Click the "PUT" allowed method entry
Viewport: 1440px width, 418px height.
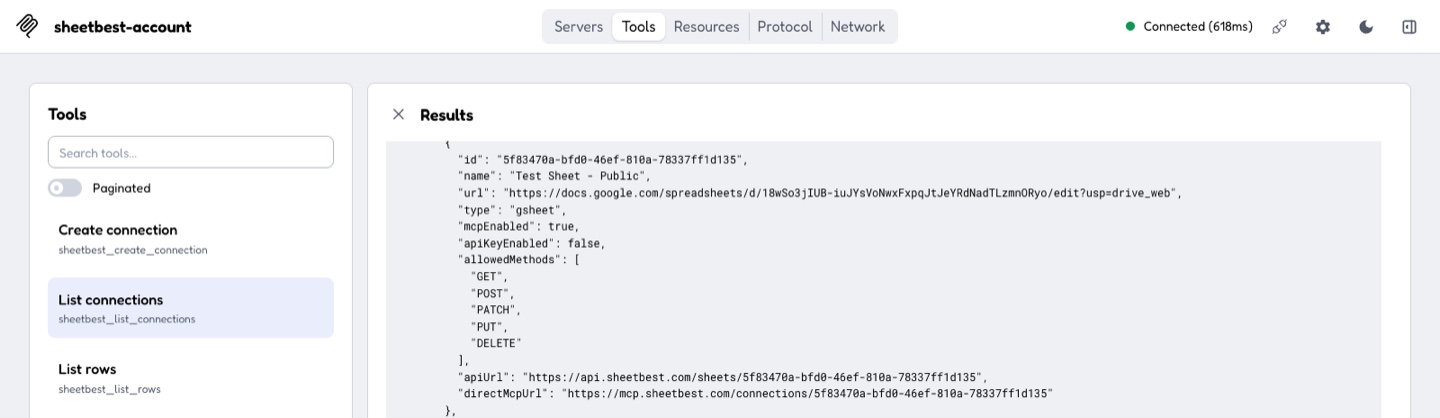[489, 327]
